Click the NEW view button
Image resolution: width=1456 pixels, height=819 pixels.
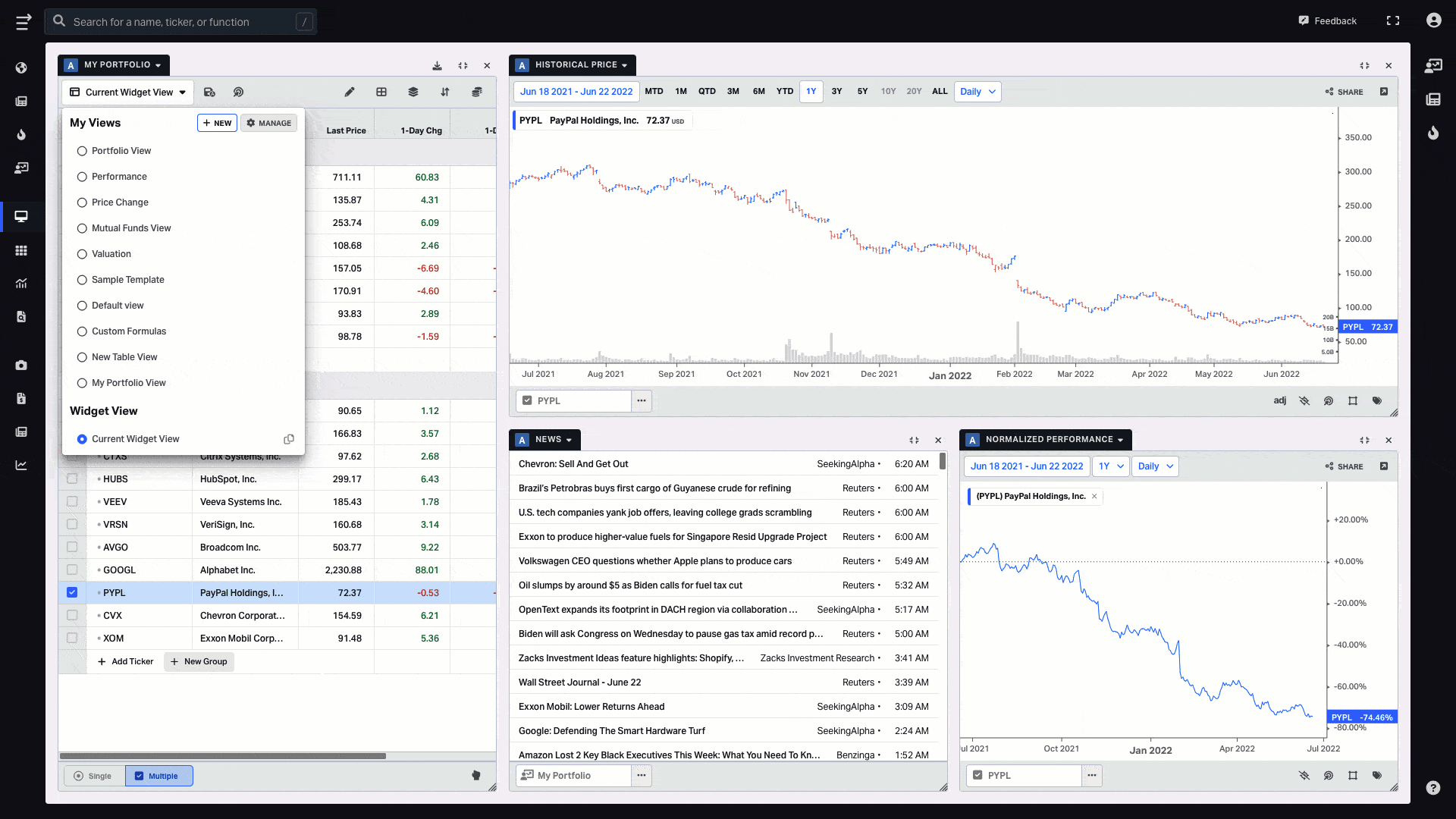217,123
